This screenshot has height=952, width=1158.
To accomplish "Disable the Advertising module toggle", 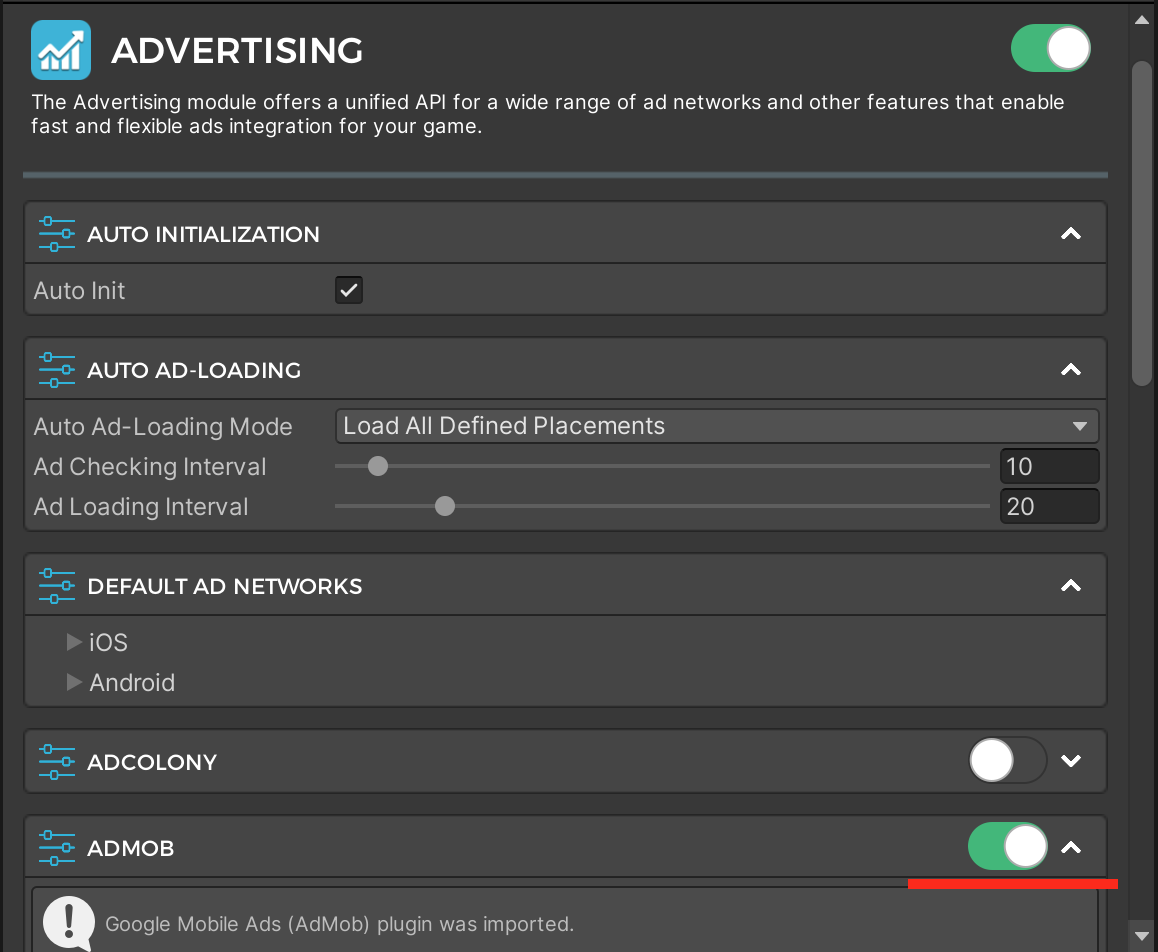I will (x=1051, y=49).
